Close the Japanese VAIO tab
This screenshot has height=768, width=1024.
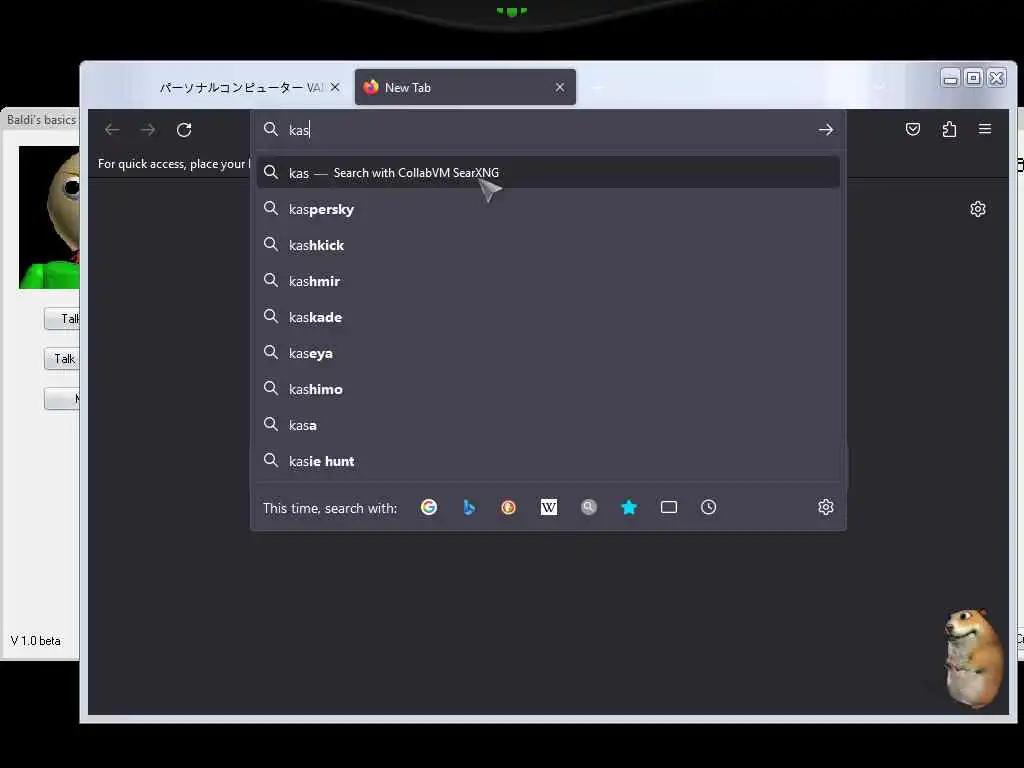click(x=335, y=87)
